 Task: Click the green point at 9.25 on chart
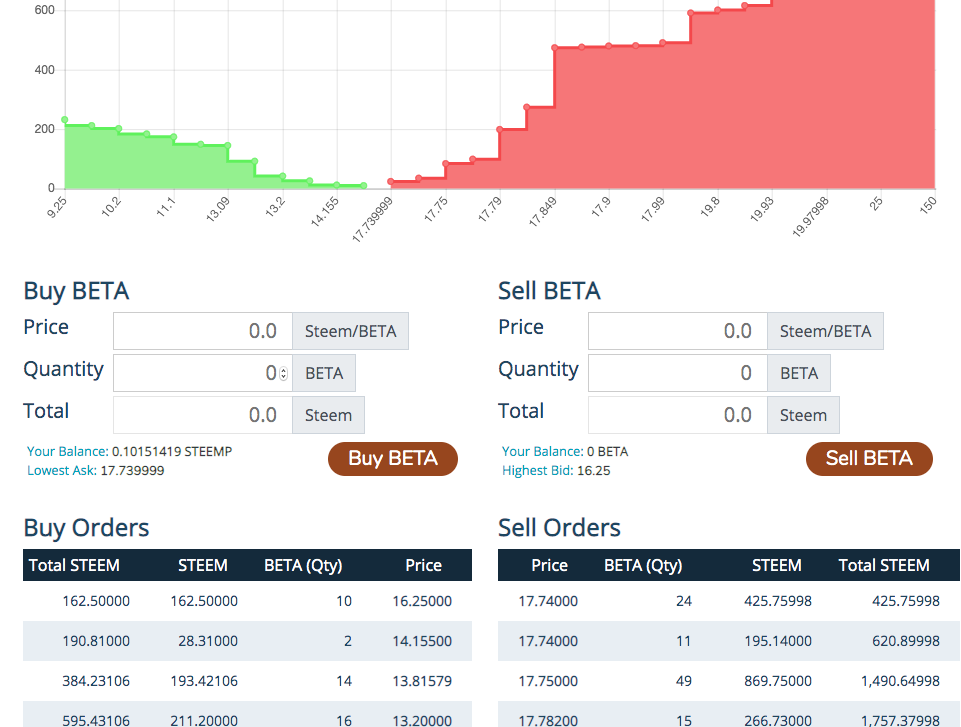(64, 120)
